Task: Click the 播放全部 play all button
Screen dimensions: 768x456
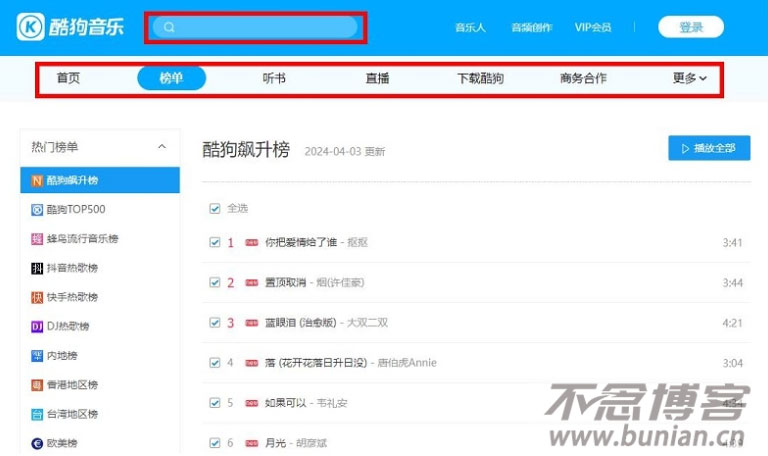Action: tap(709, 148)
